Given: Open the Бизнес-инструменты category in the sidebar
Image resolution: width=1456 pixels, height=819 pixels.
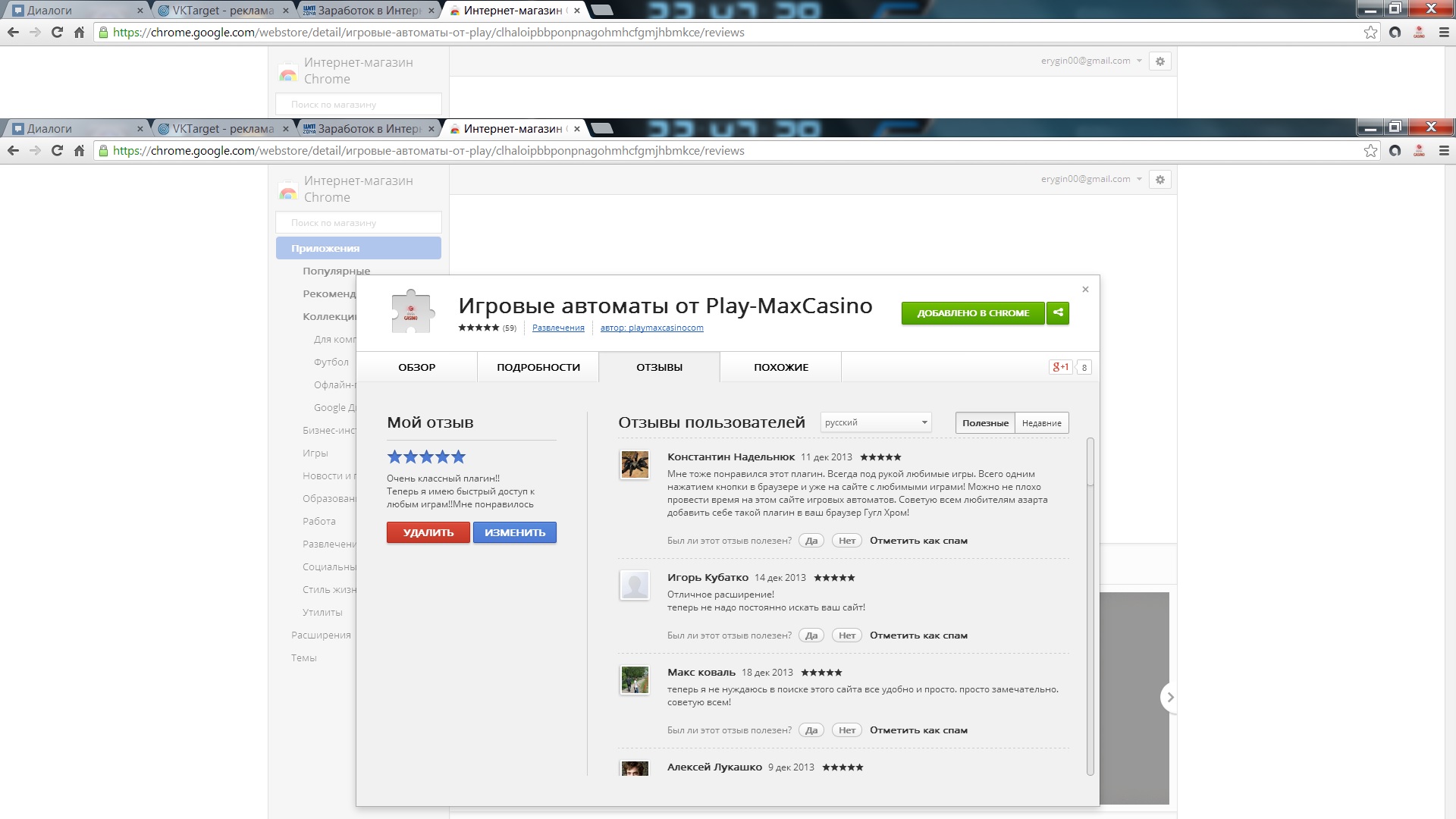Looking at the screenshot, I should pos(329,430).
